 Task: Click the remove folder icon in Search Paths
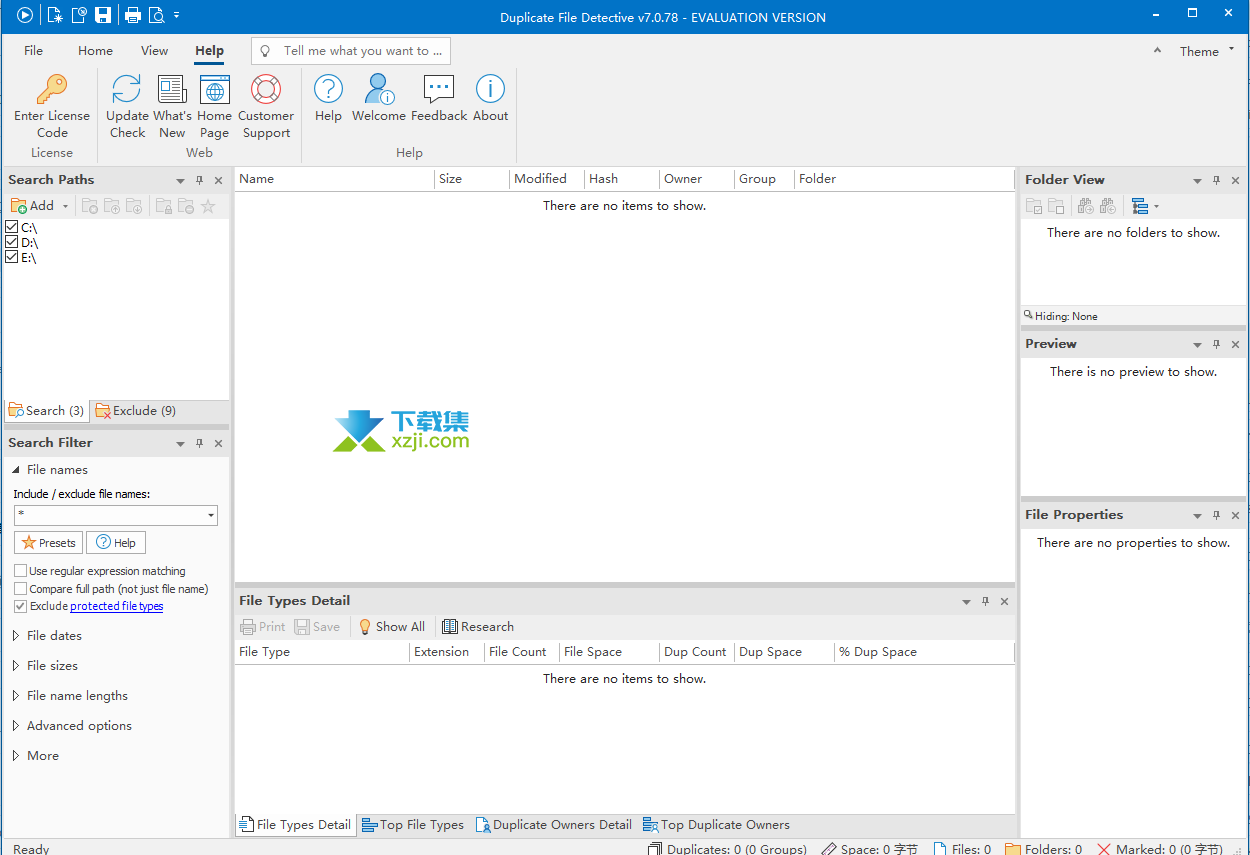90,206
